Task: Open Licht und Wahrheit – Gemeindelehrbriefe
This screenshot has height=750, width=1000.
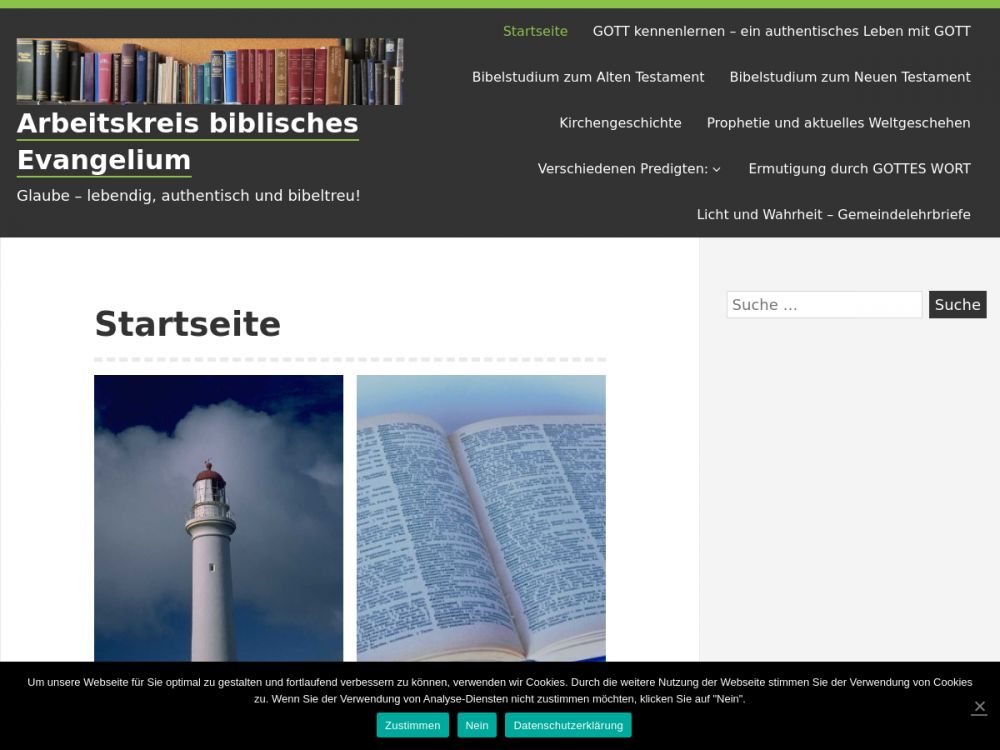Action: (x=833, y=215)
